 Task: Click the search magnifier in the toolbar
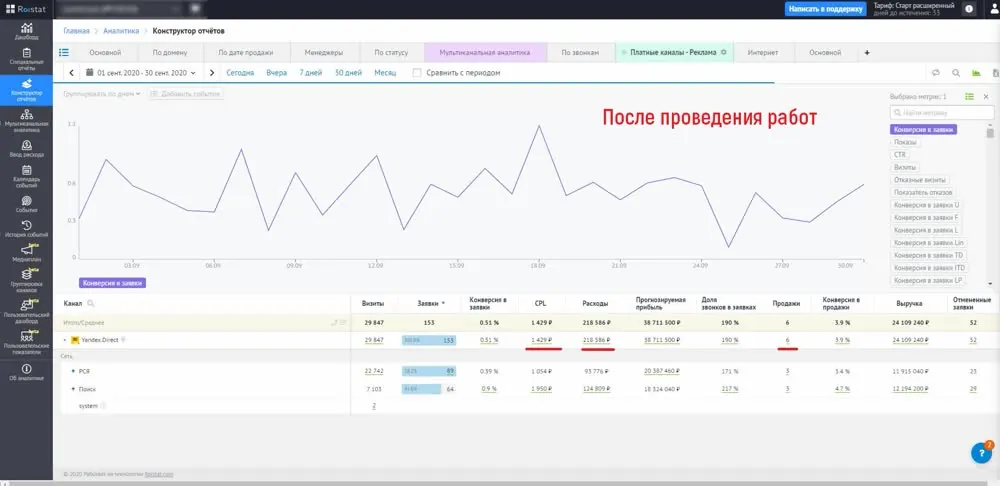956,73
